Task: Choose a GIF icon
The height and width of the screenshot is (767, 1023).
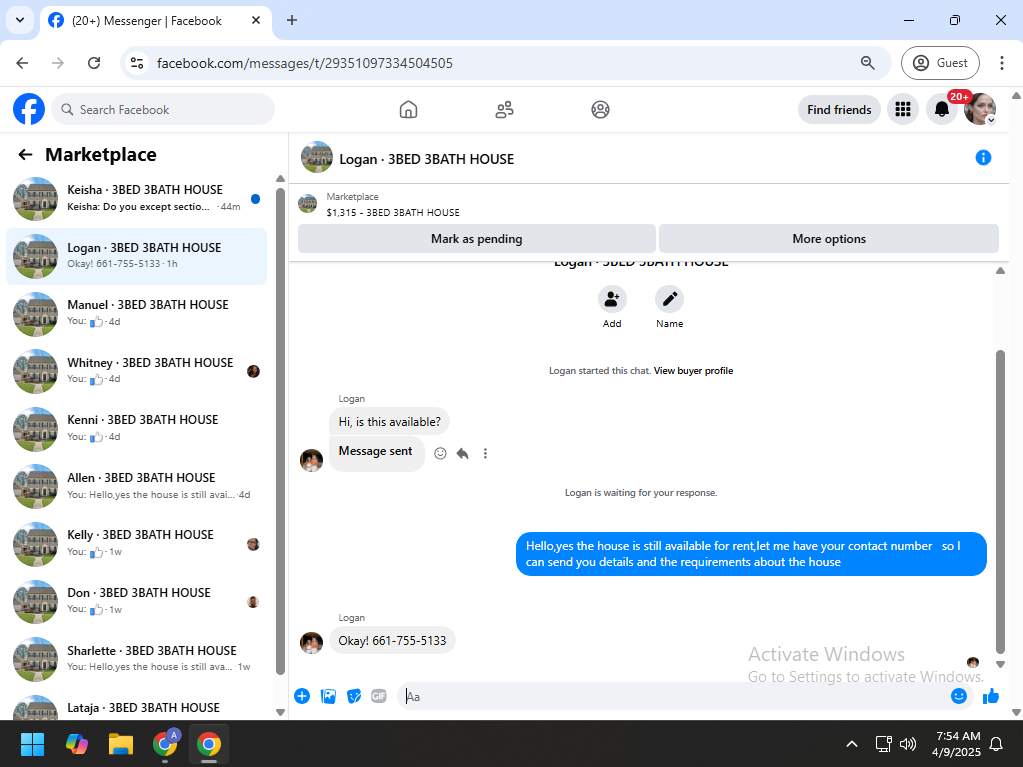Action: point(379,696)
